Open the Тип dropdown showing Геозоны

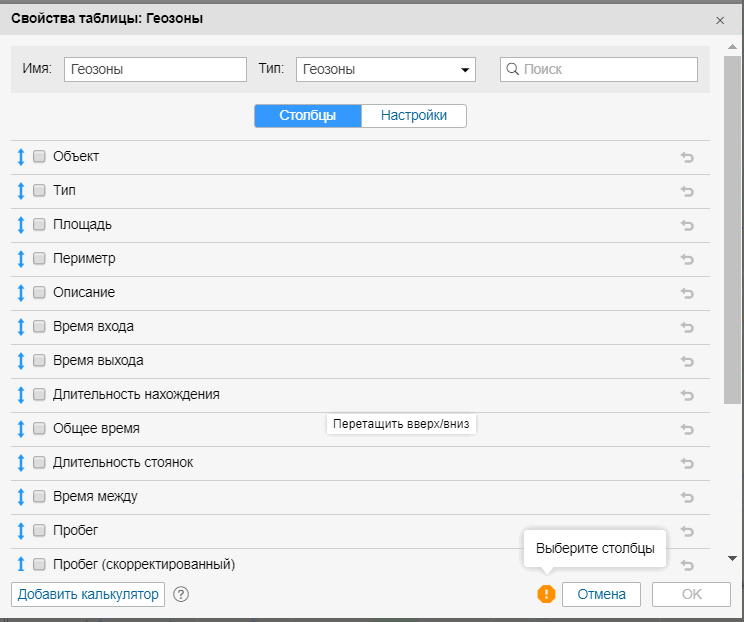click(x=385, y=70)
